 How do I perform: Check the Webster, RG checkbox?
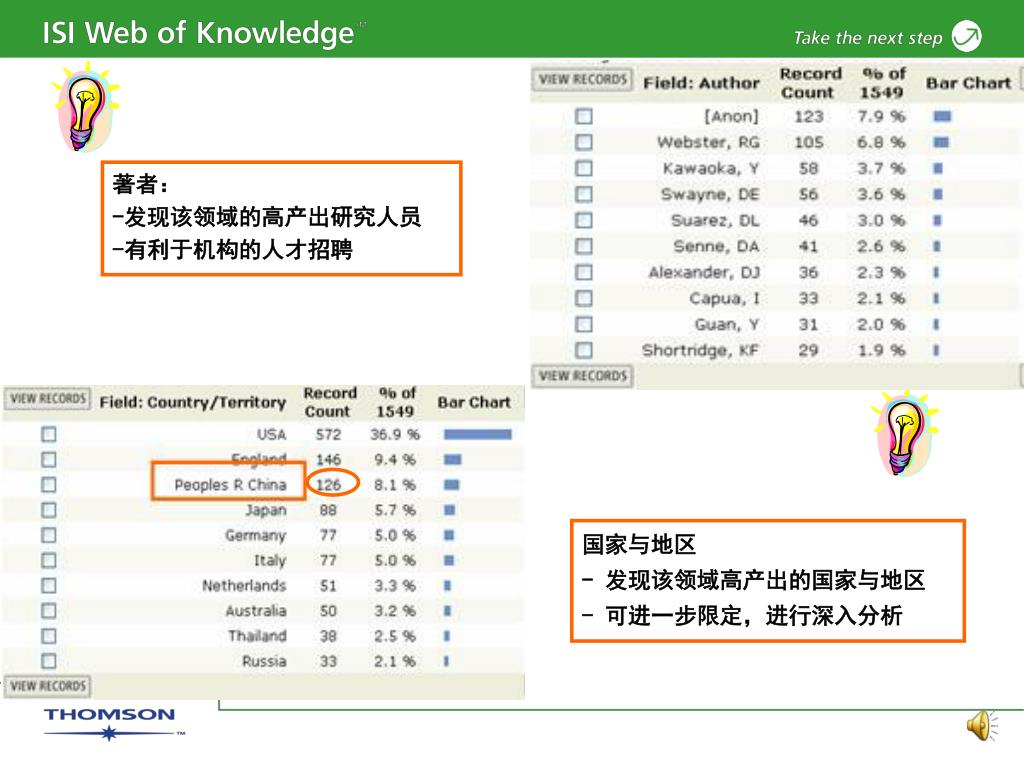[584, 142]
